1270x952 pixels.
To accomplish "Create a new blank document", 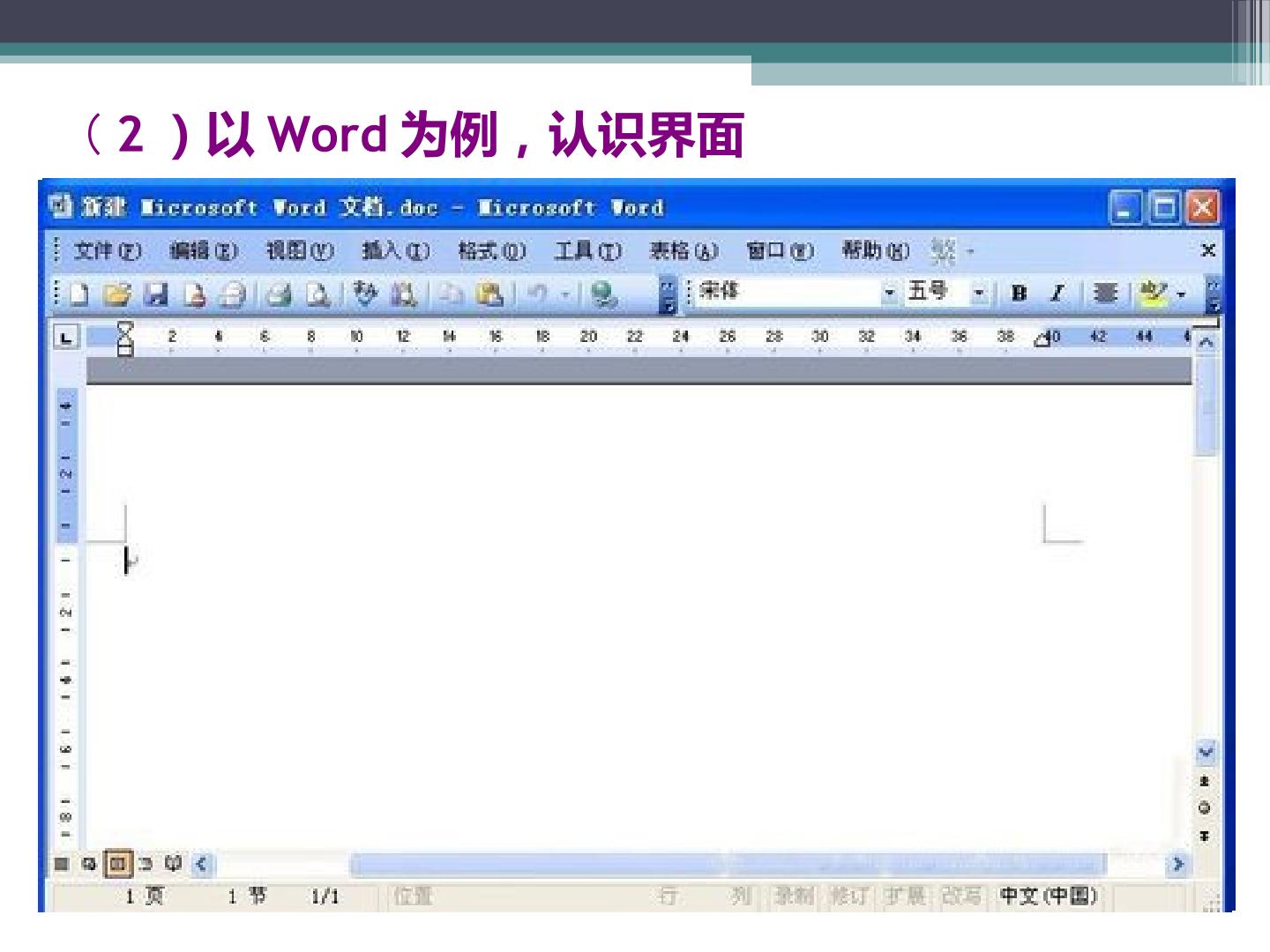I will coord(80,294).
